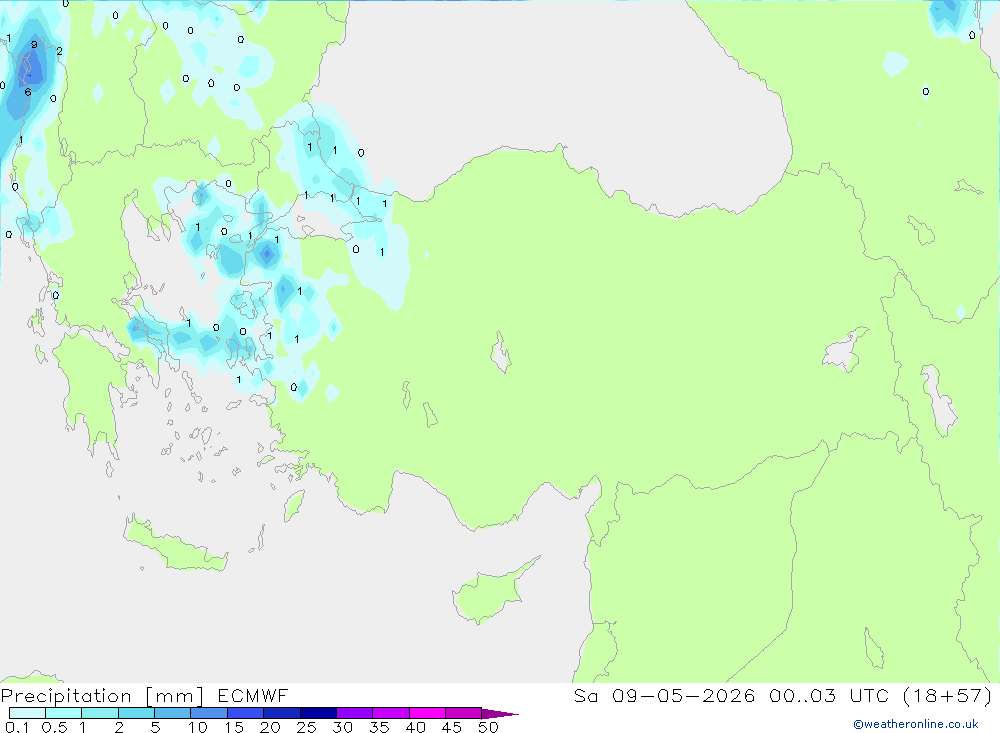This screenshot has height=733, width=1000.
Task: Pick the purple swatch between 30 and 35
Action: (354, 713)
